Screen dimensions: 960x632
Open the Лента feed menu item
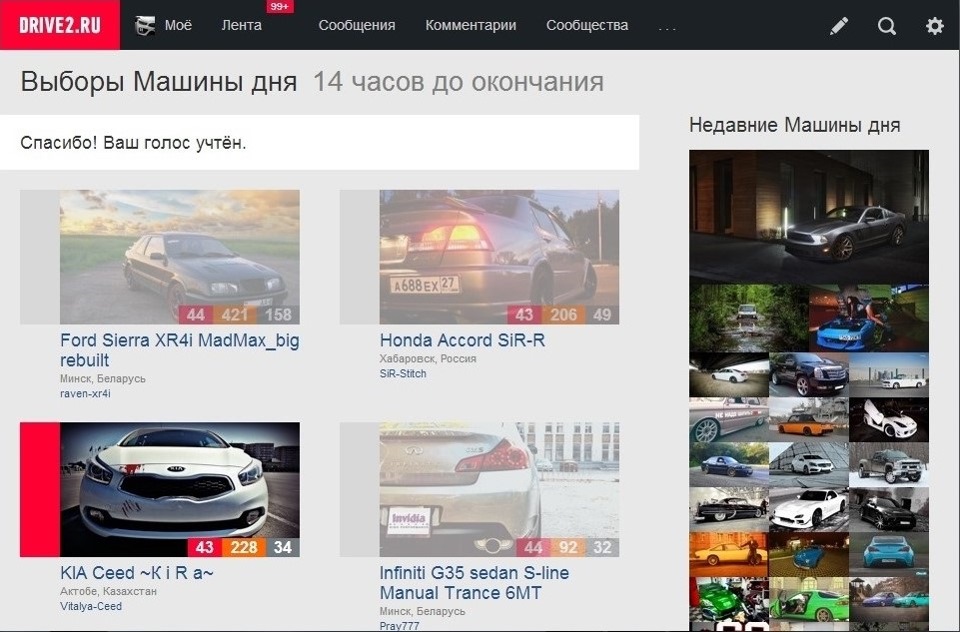point(241,26)
